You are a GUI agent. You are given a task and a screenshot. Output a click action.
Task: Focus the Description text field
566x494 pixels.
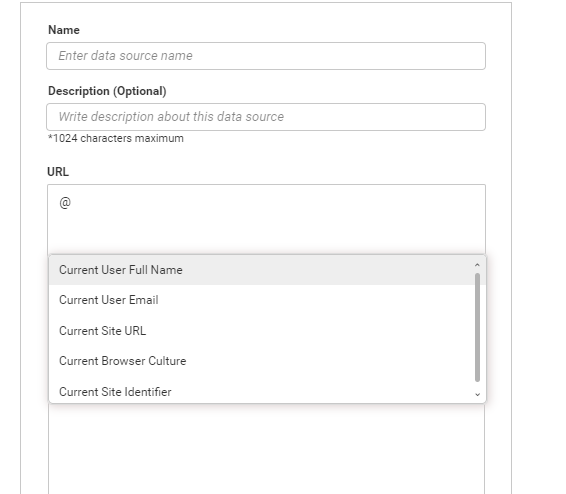(266, 117)
